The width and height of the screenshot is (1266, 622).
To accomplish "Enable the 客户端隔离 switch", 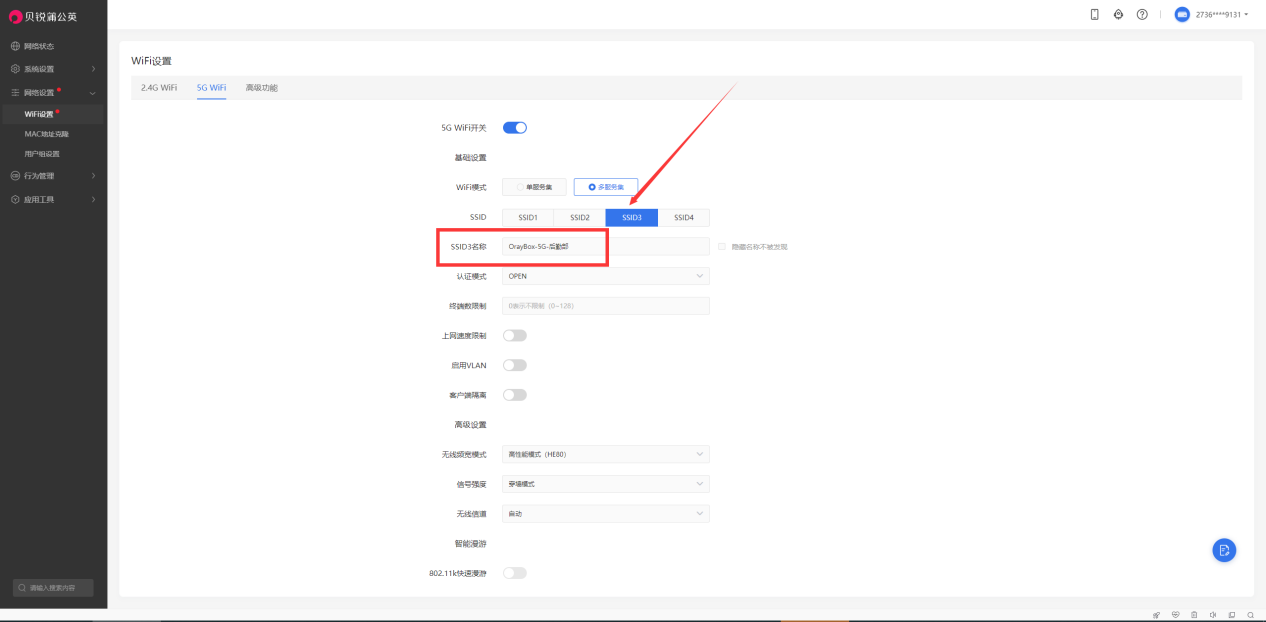I will click(514, 395).
